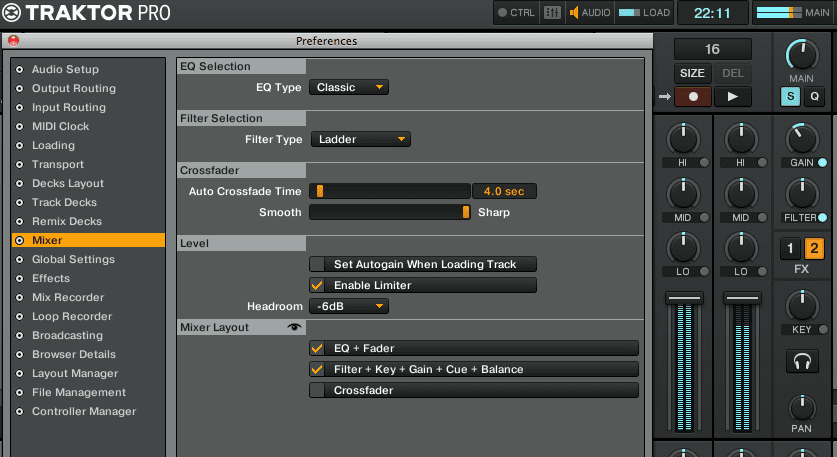Check the Crossfader layout option

(317, 390)
